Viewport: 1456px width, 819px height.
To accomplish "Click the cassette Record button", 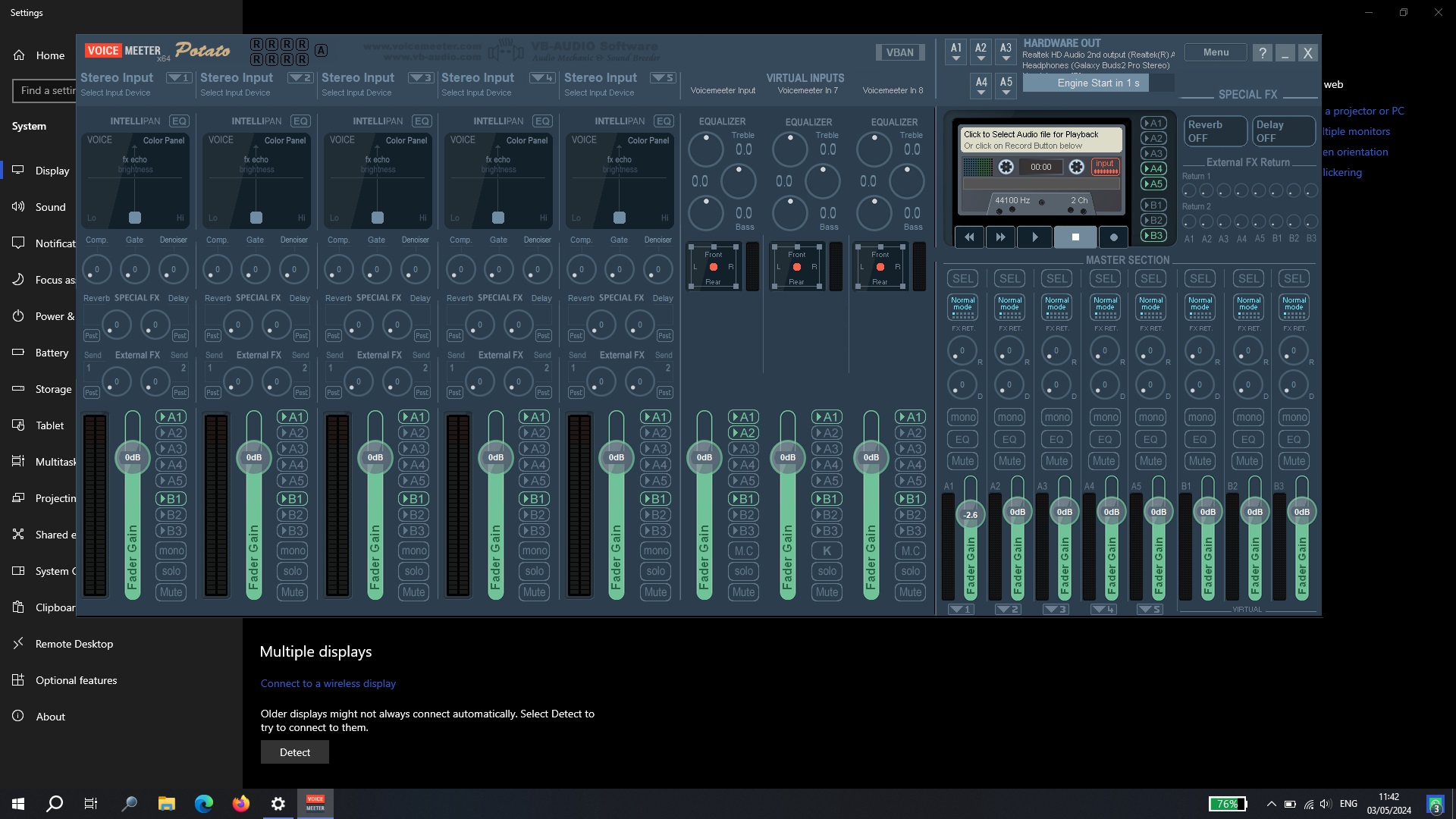I will point(1113,237).
